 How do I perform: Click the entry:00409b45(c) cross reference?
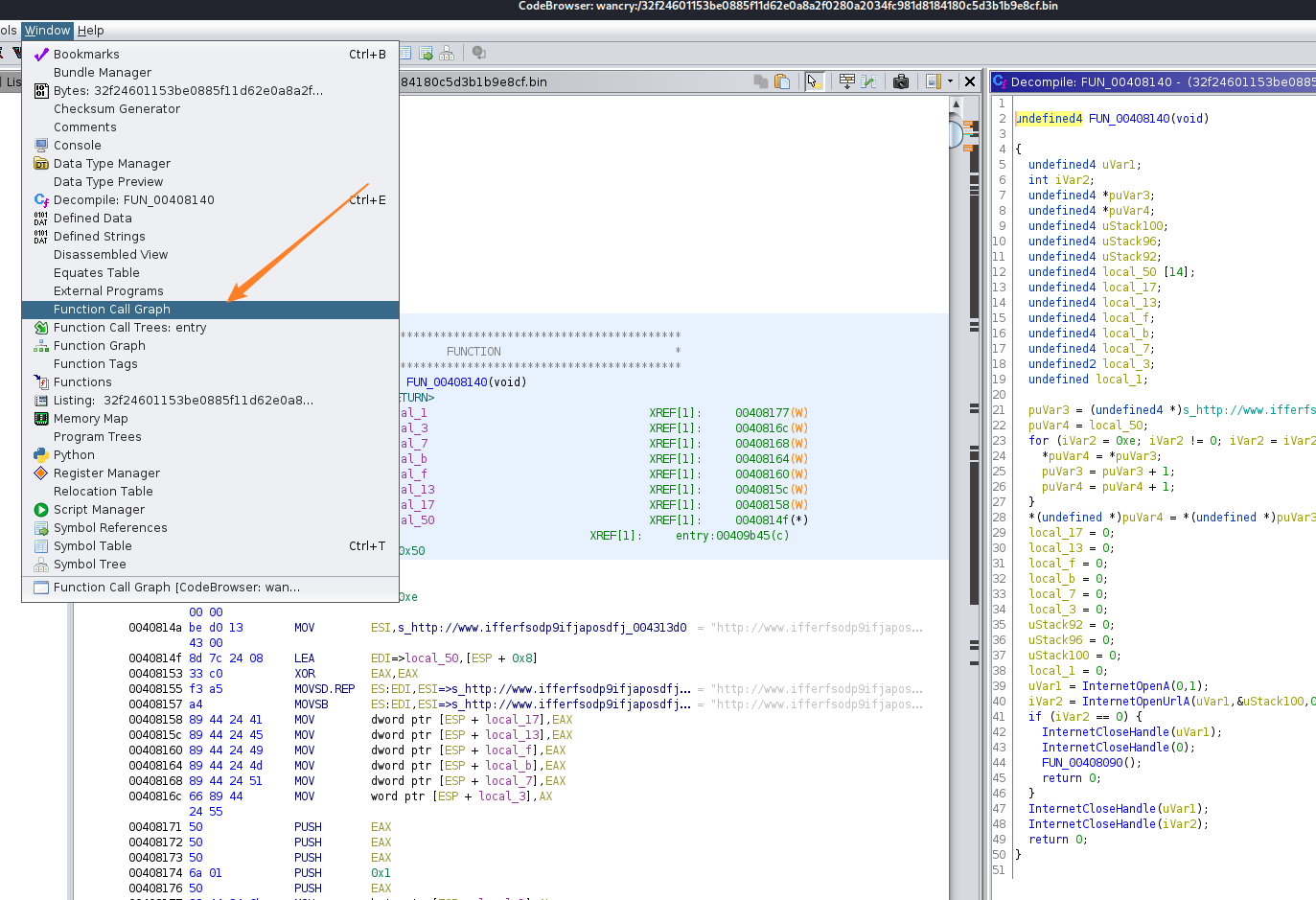732,536
